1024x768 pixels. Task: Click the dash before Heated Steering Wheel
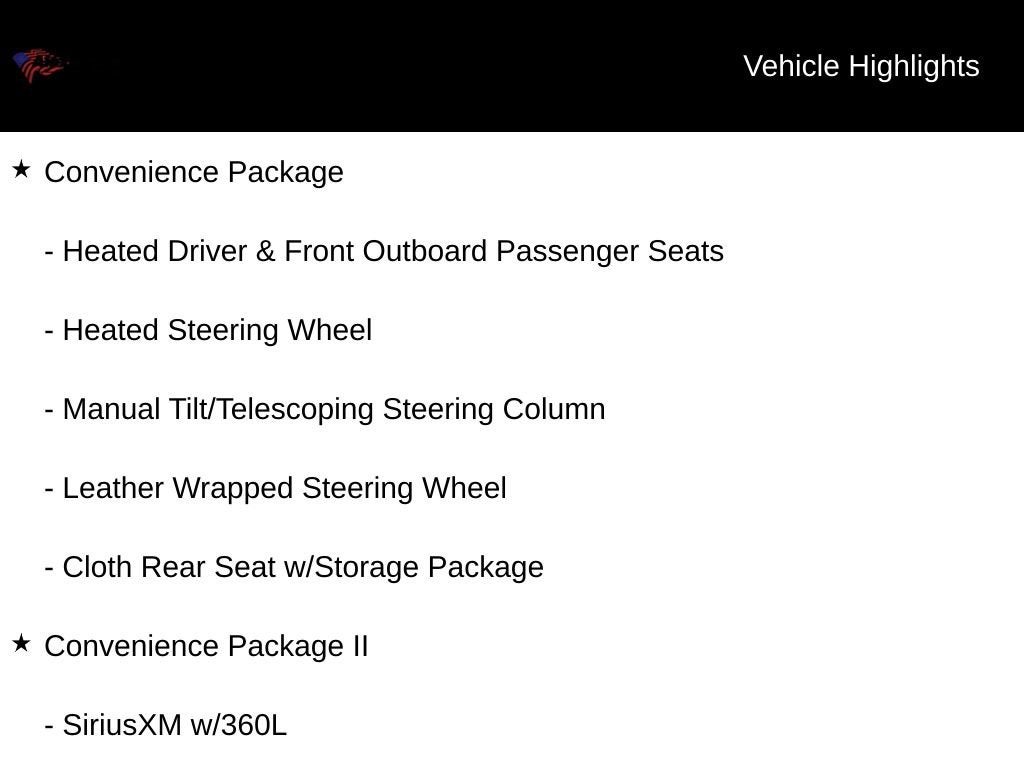[49, 331]
